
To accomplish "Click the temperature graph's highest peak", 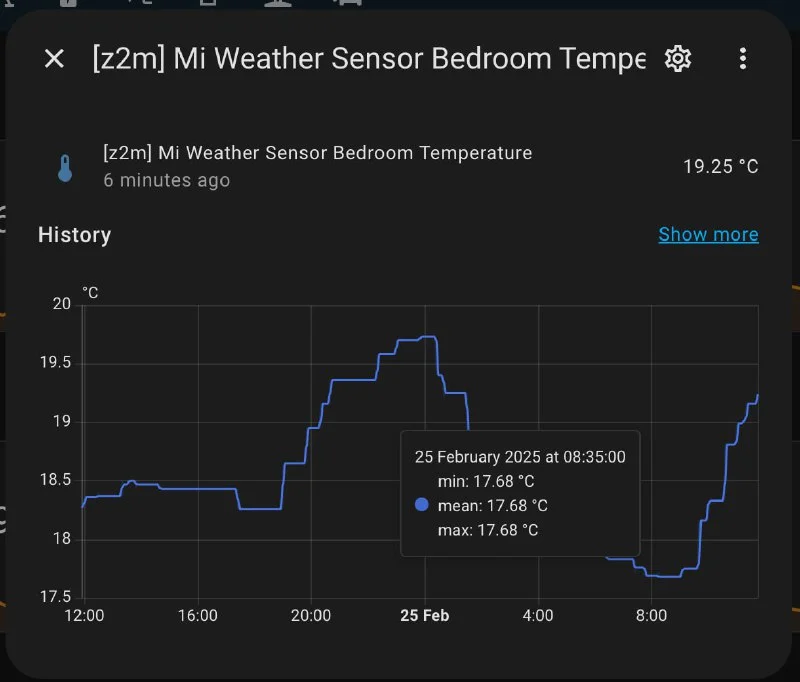I will click(x=428, y=337).
